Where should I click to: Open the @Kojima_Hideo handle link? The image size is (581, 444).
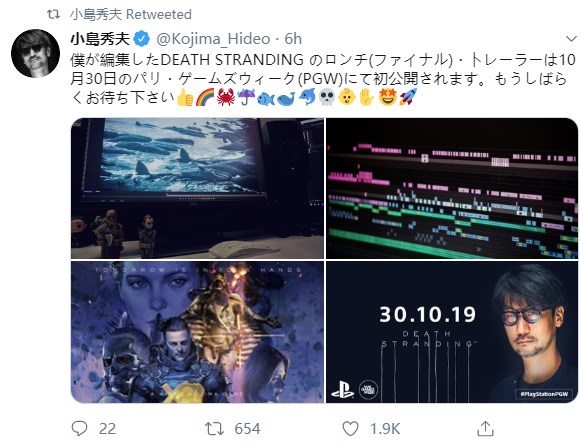coord(213,39)
